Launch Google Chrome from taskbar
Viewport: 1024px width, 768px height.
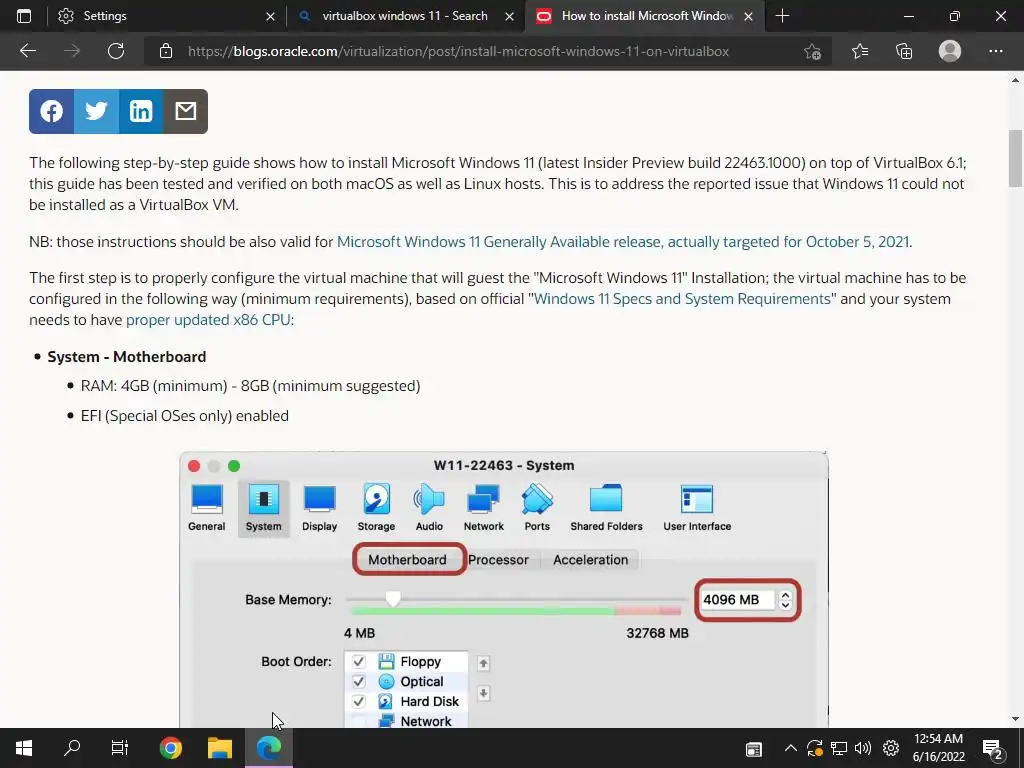point(170,748)
